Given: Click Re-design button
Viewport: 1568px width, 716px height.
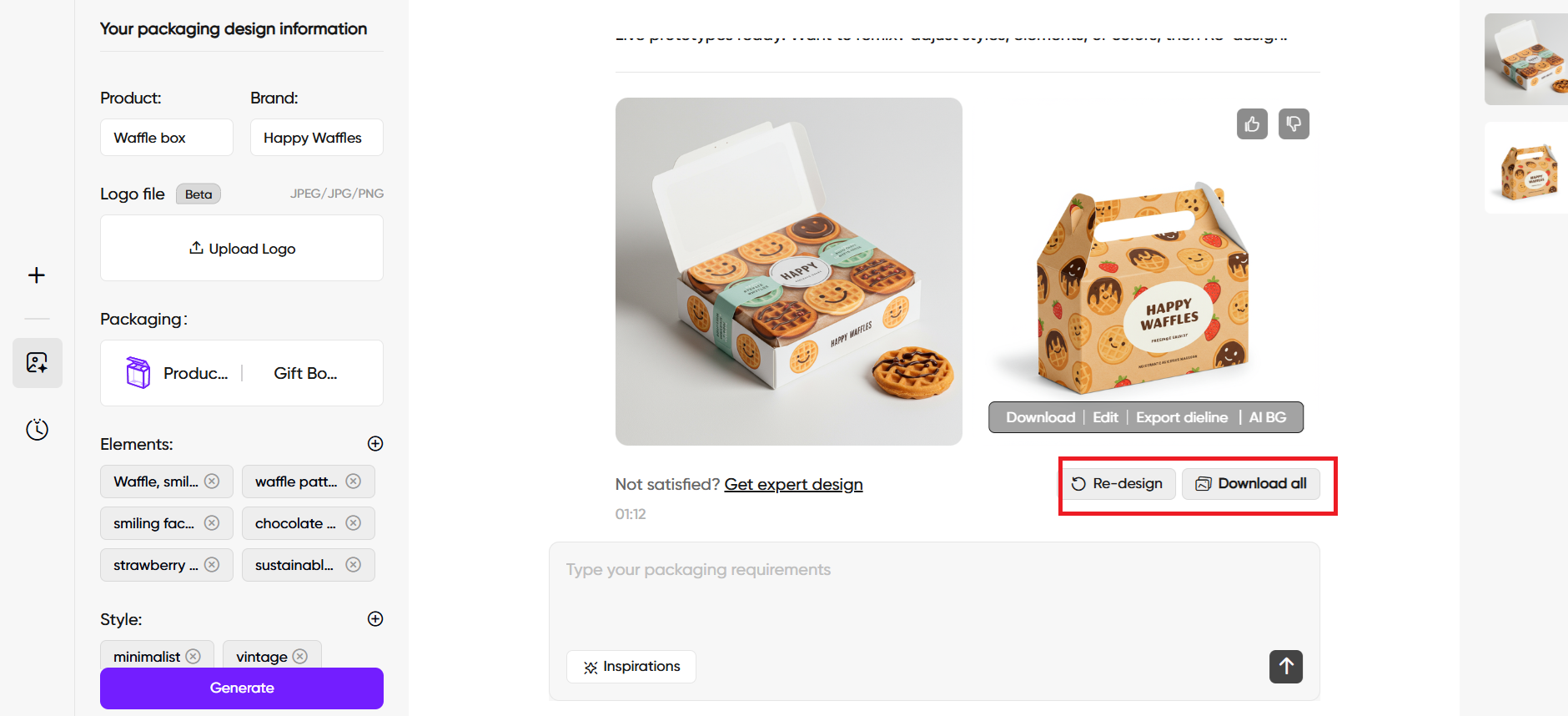Looking at the screenshot, I should 1118,484.
